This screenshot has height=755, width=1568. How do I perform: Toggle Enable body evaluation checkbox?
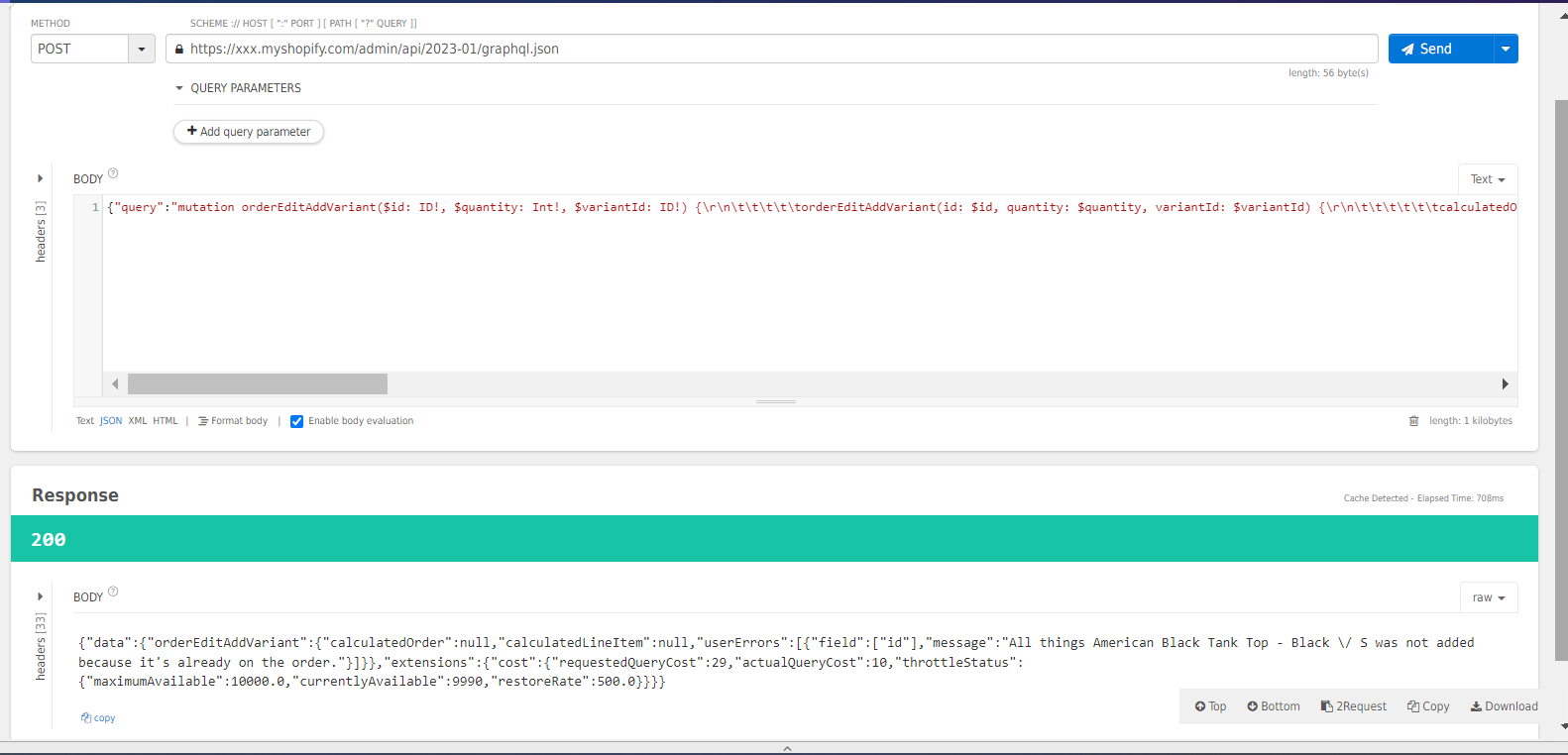pyautogui.click(x=296, y=421)
